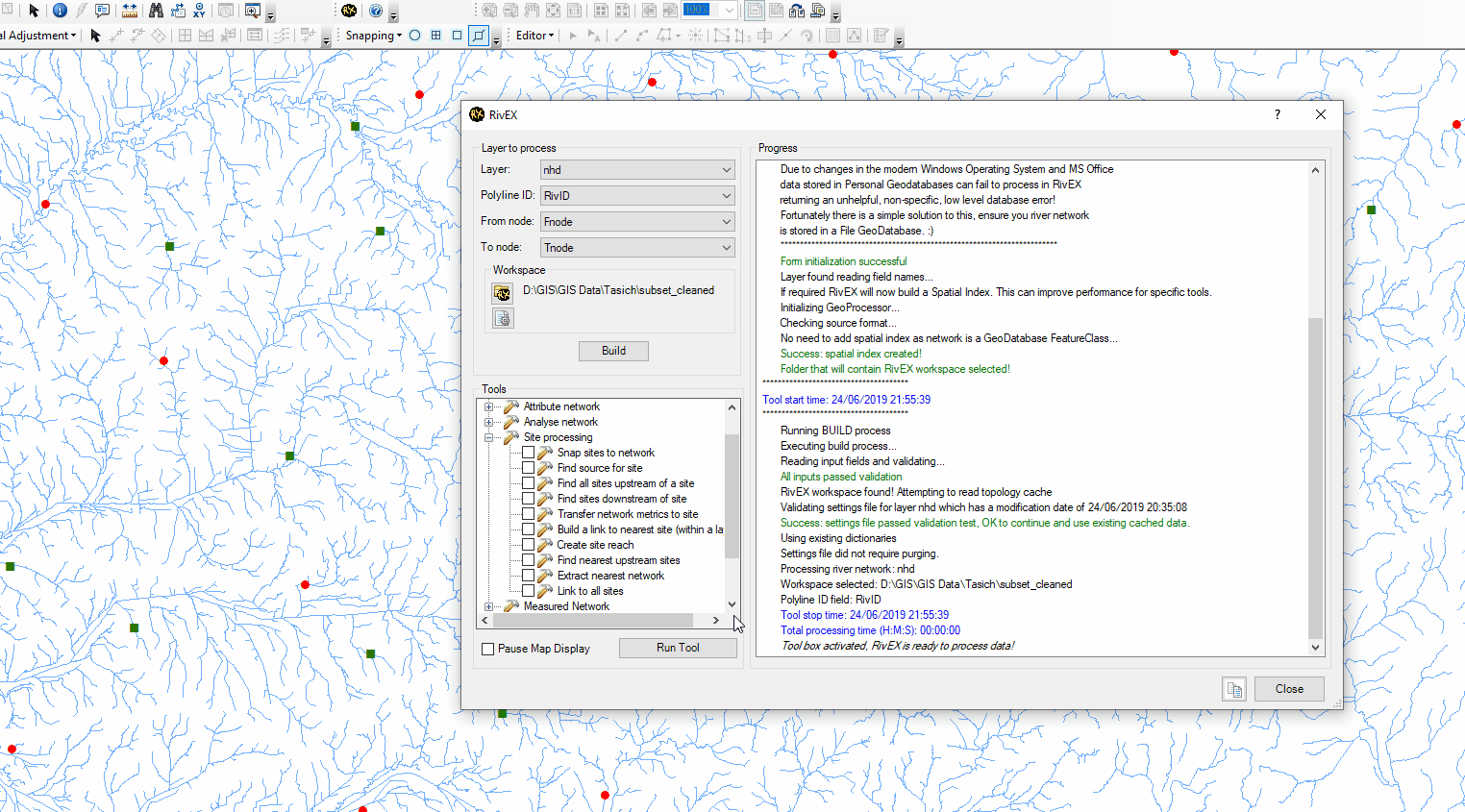
Task: Open the To node dropdown showing Tnode
Action: [x=637, y=248]
